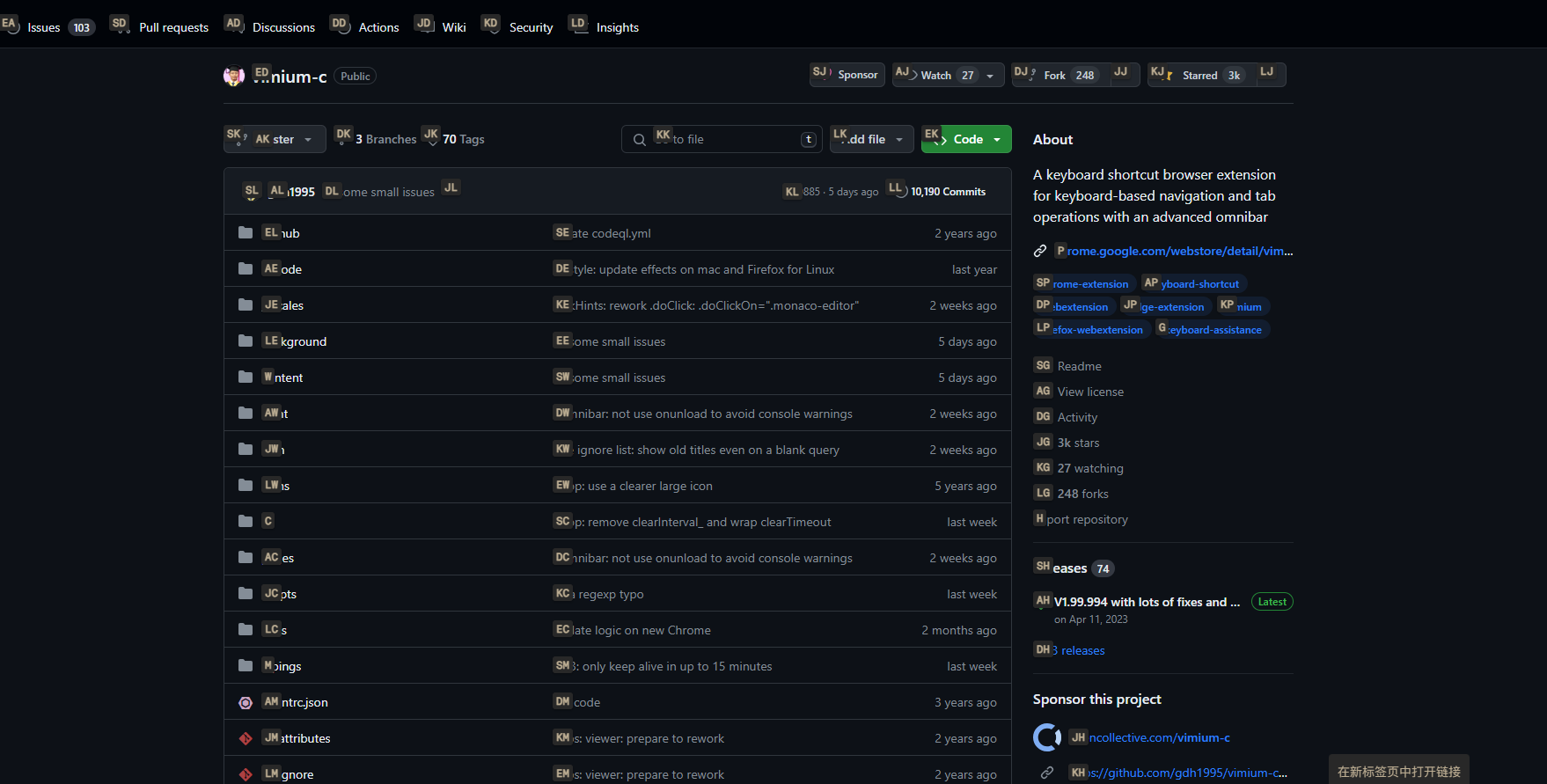Click the folder icon in the codeql.yml row

(246, 232)
